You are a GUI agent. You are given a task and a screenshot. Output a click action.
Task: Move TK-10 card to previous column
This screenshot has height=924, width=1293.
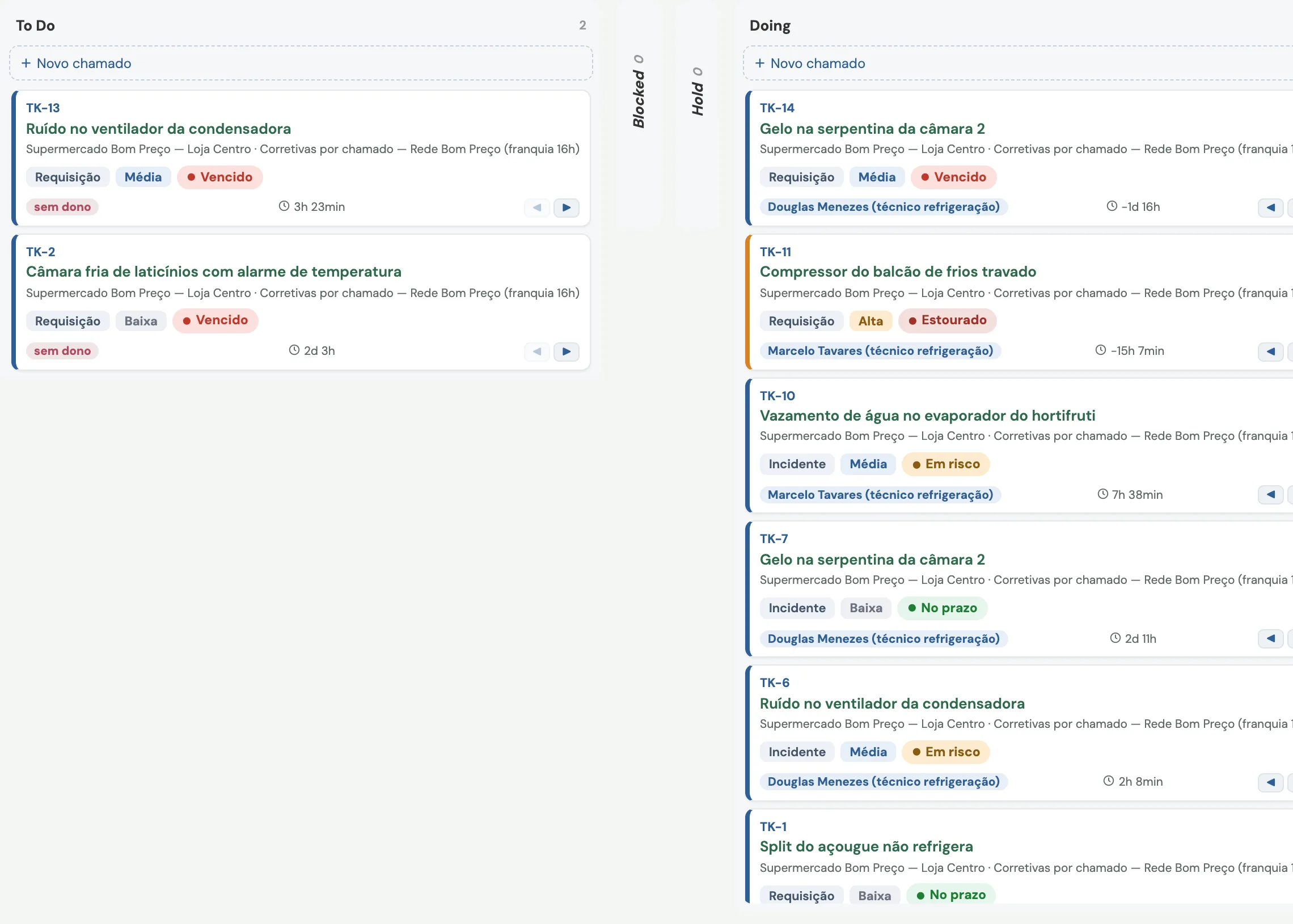point(1270,494)
